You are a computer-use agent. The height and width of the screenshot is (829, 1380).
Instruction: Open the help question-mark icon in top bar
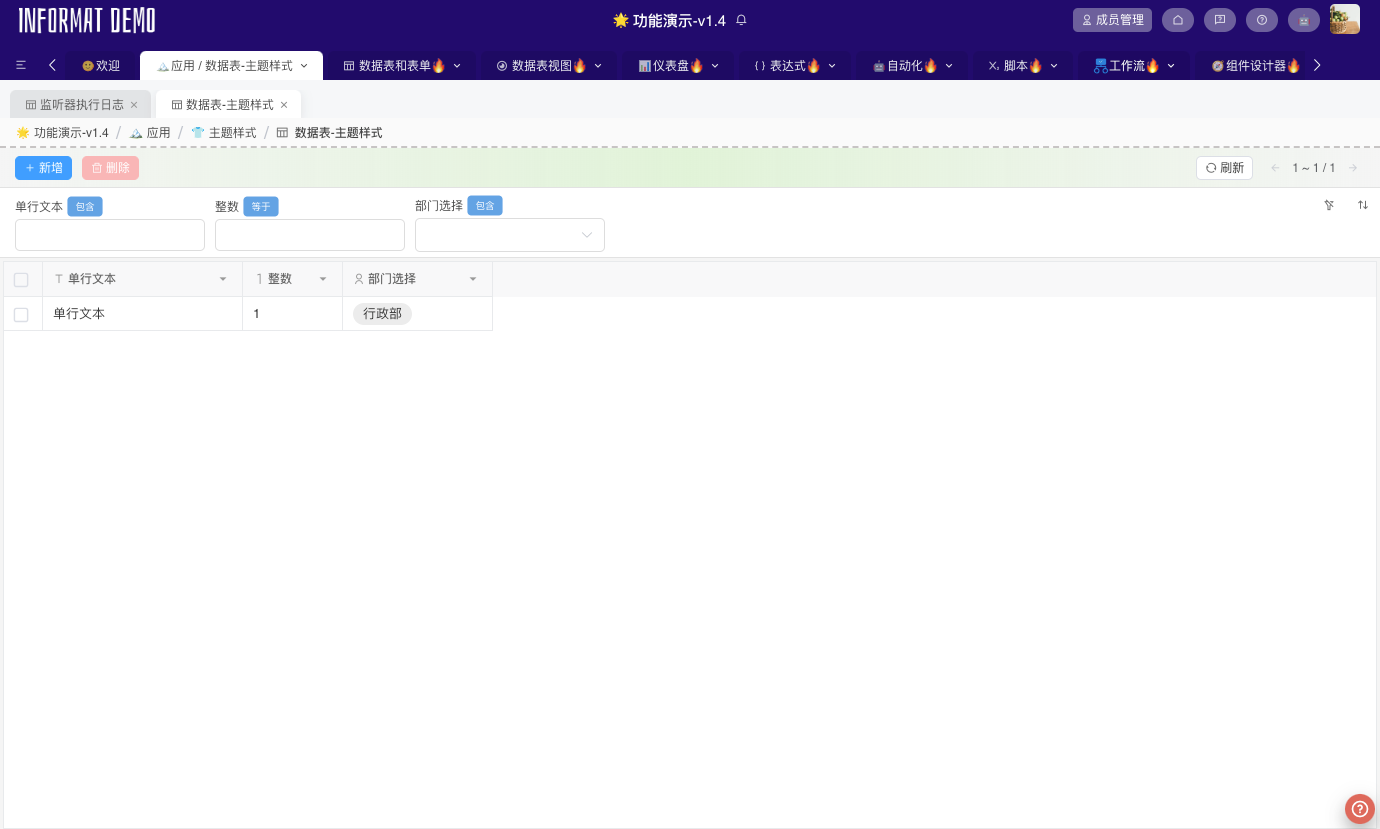1262,20
